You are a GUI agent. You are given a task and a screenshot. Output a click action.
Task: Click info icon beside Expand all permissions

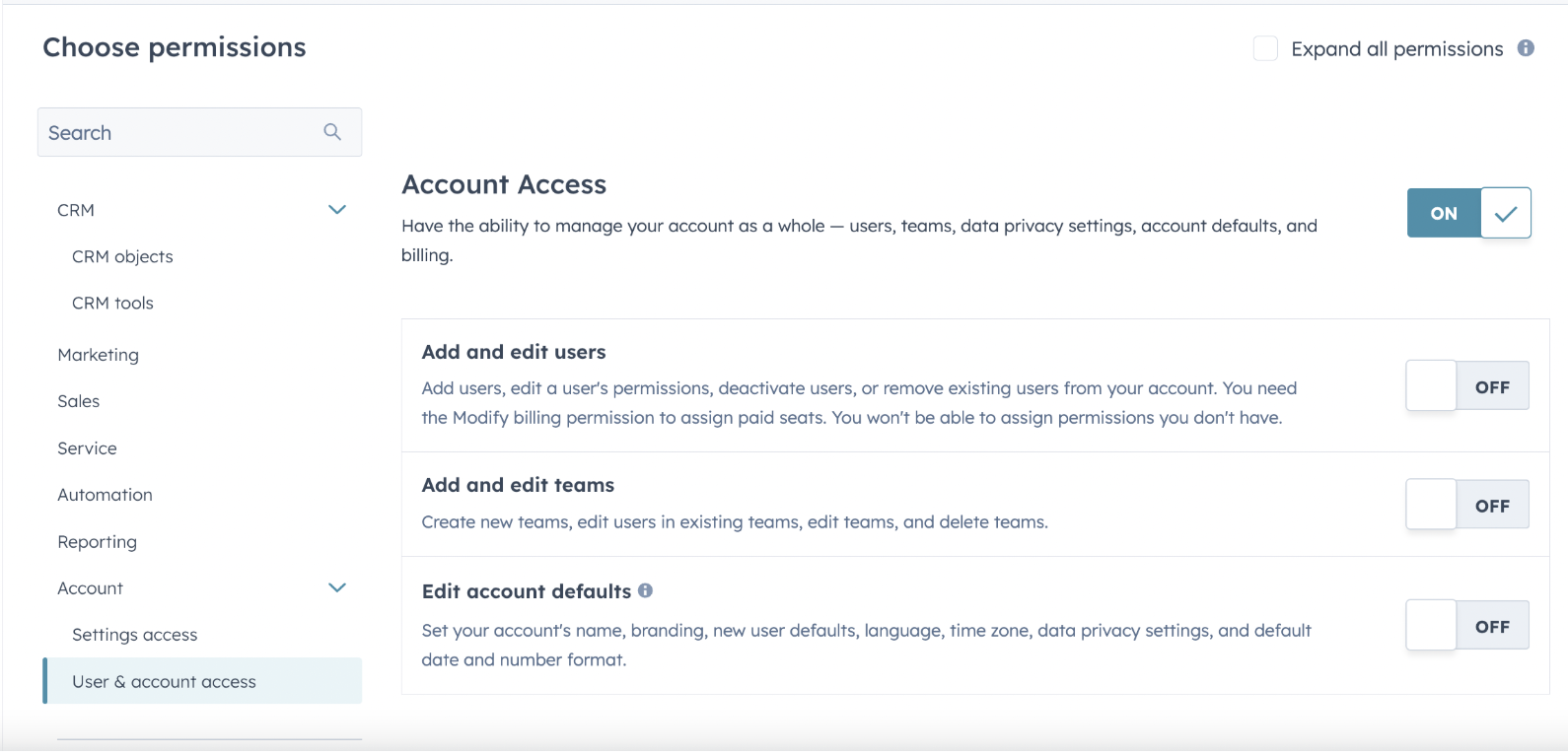point(1526,48)
